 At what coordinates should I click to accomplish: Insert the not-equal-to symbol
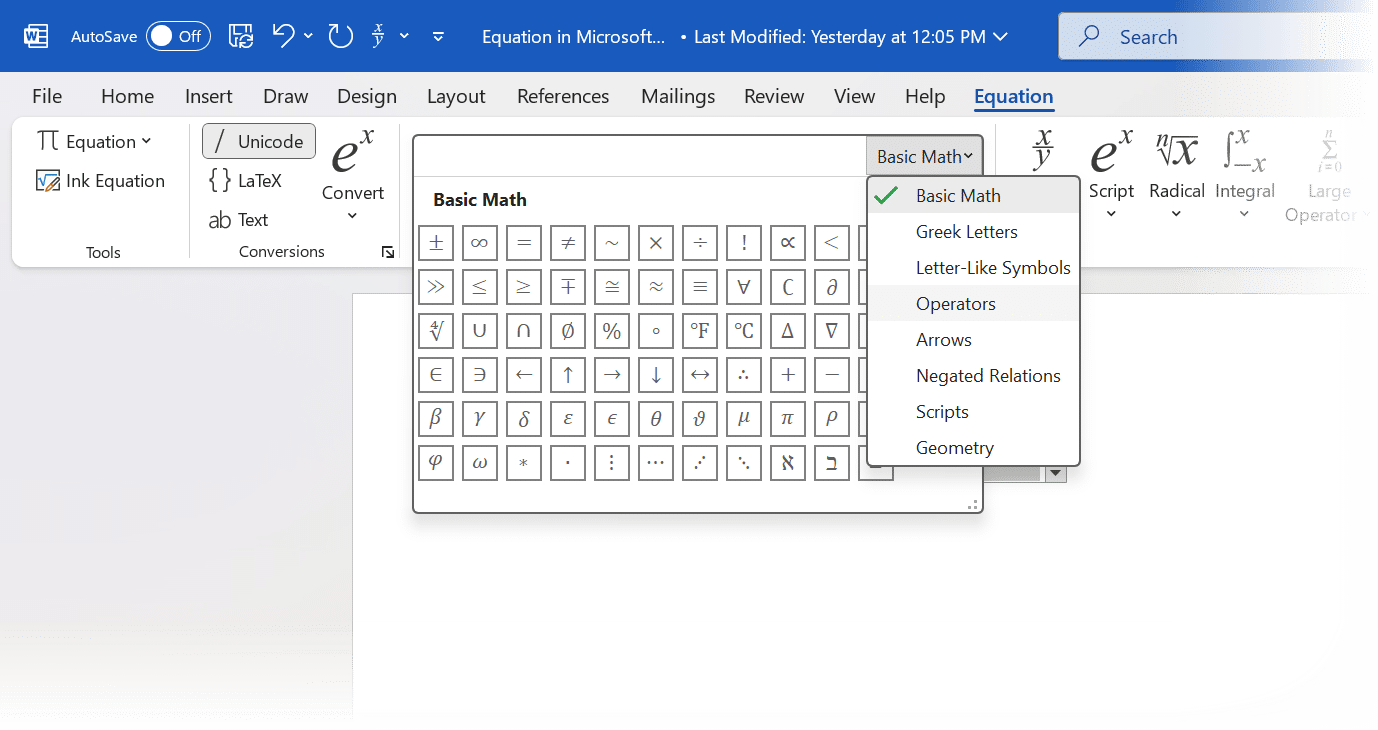tap(568, 243)
